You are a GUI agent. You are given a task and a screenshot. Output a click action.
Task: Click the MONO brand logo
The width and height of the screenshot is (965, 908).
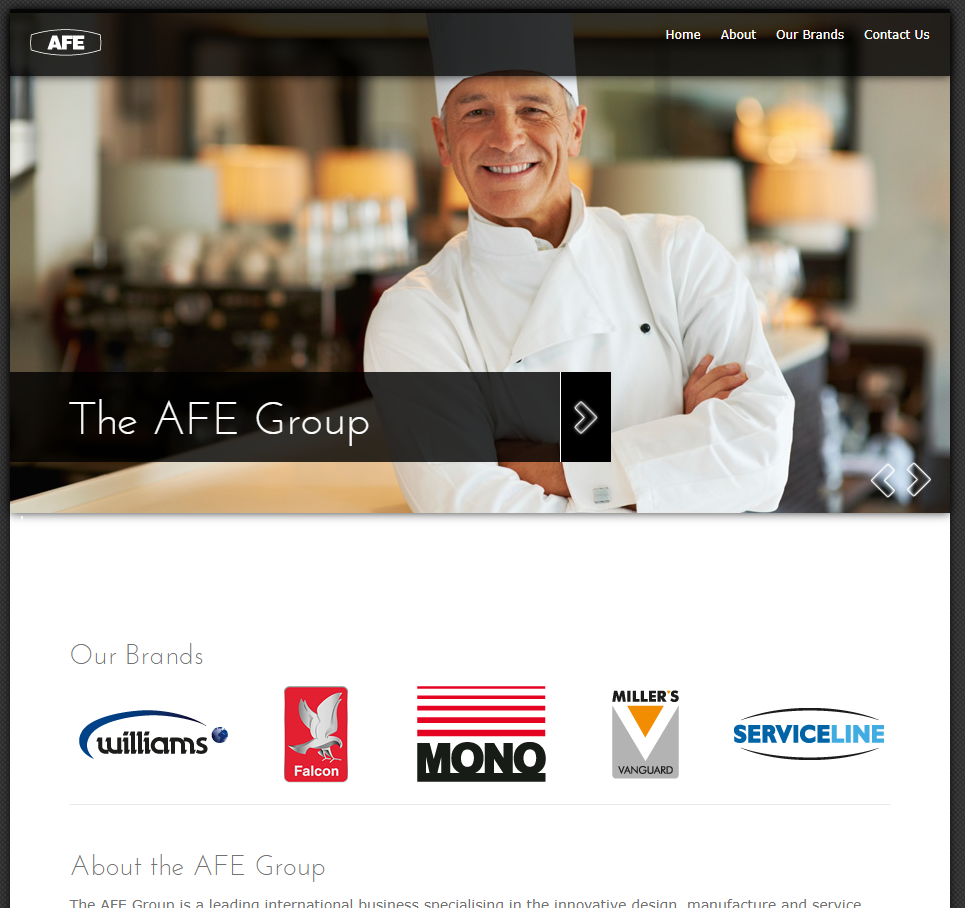(481, 734)
